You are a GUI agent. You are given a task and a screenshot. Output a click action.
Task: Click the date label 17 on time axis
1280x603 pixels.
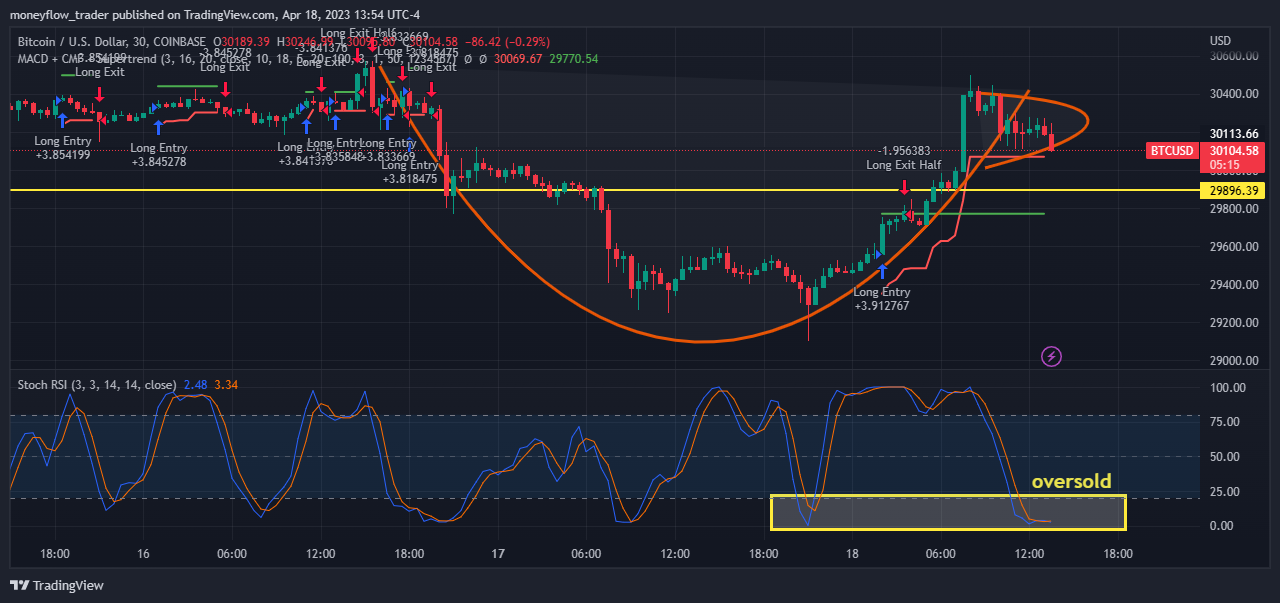click(x=498, y=553)
